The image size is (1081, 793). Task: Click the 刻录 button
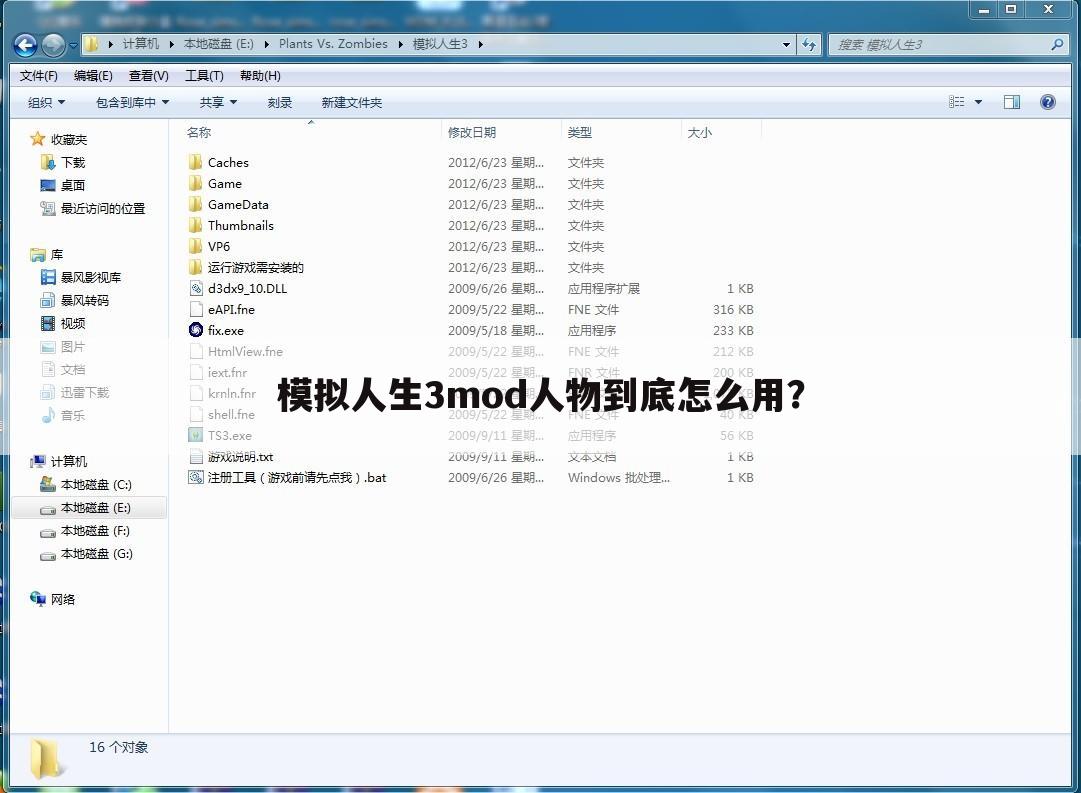(279, 103)
